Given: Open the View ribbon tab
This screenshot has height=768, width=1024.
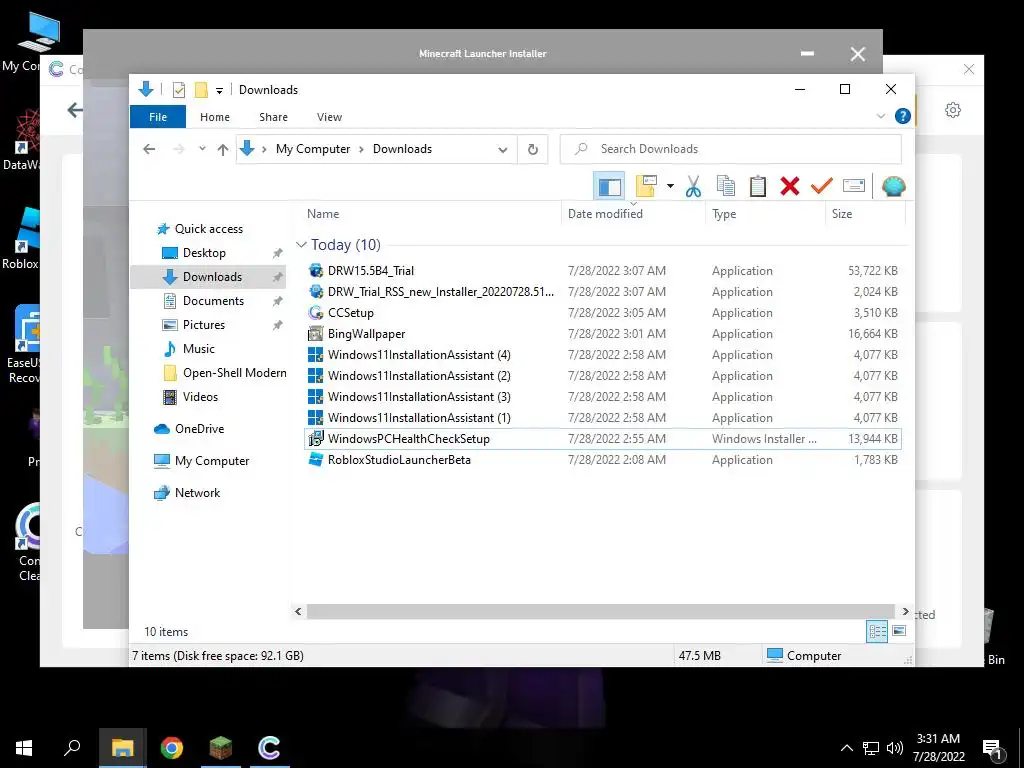Looking at the screenshot, I should [329, 117].
